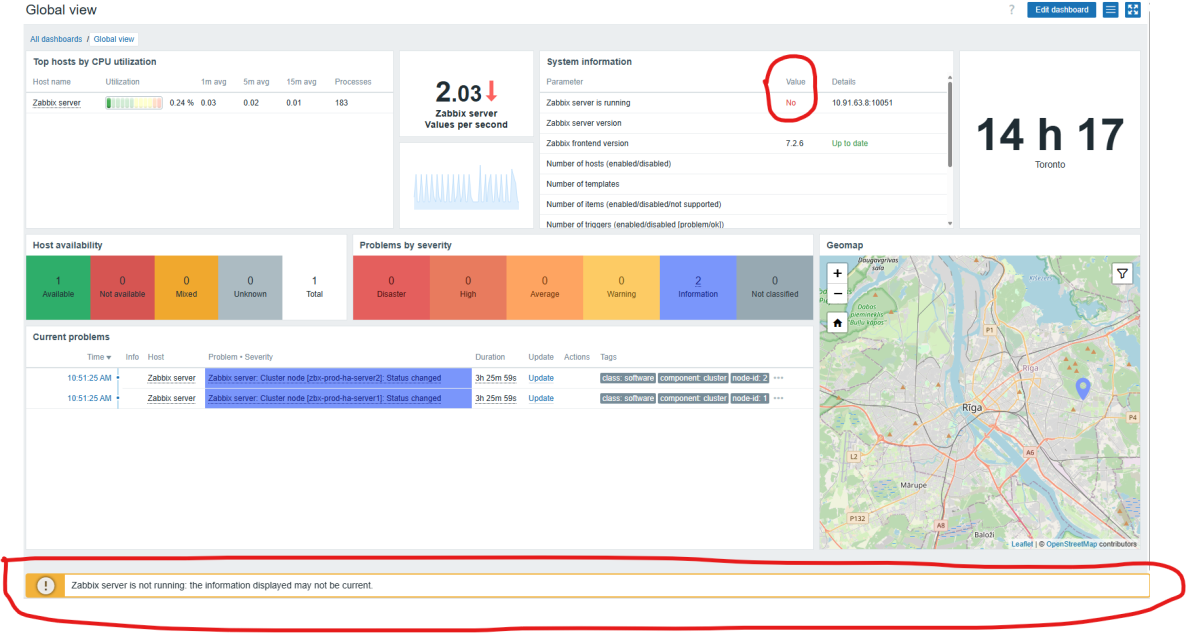Viewport: 1186px width, 633px height.
Task: Click the Edit dashboard button
Action: [1061, 10]
